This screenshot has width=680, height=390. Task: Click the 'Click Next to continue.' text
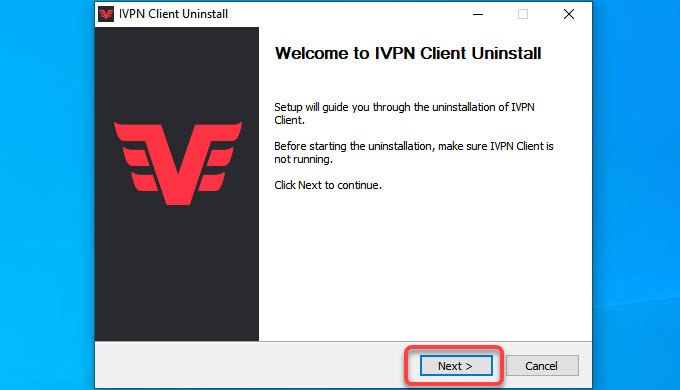328,185
